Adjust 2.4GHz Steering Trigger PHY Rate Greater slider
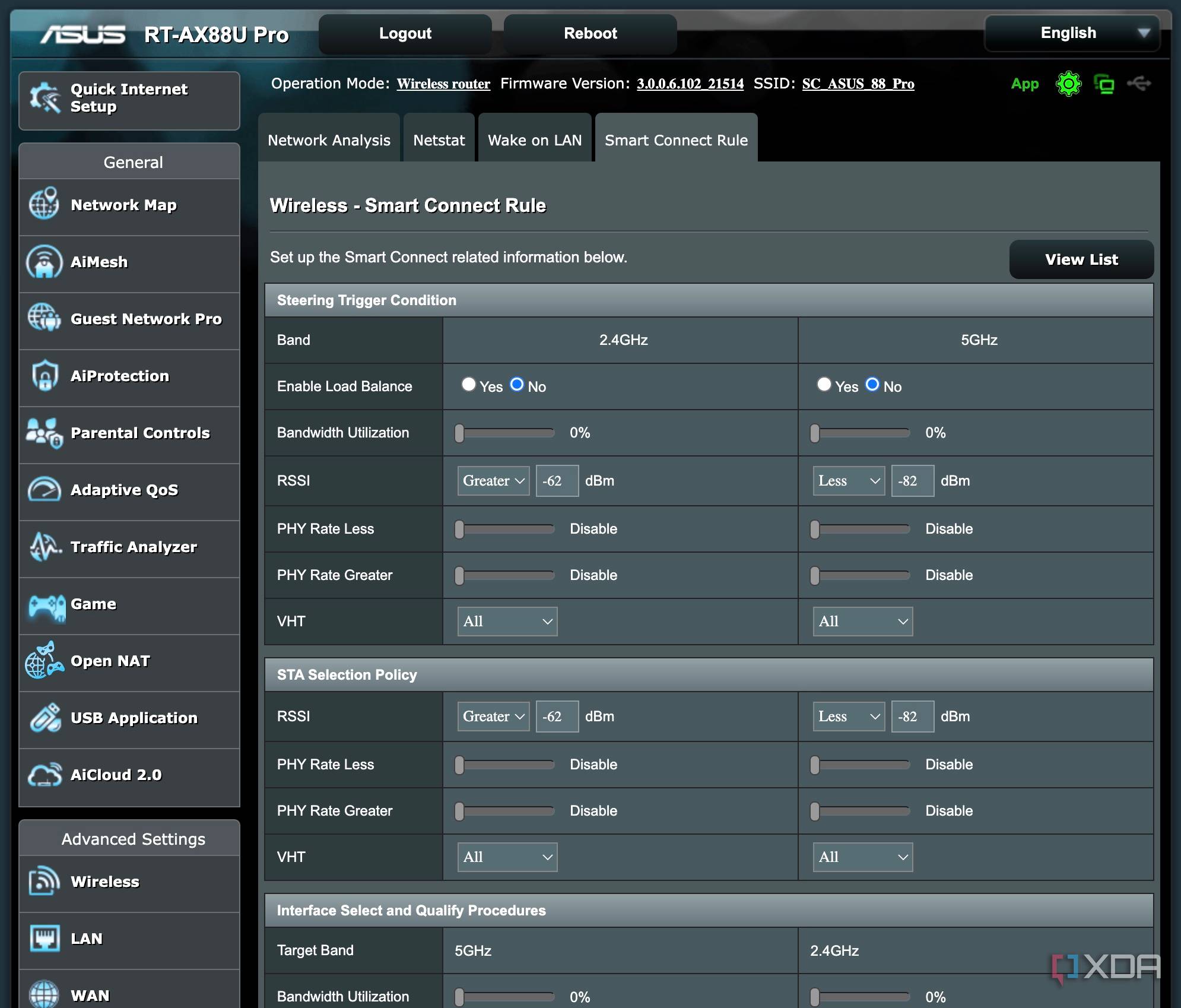The width and height of the screenshot is (1181, 1008). 505,575
